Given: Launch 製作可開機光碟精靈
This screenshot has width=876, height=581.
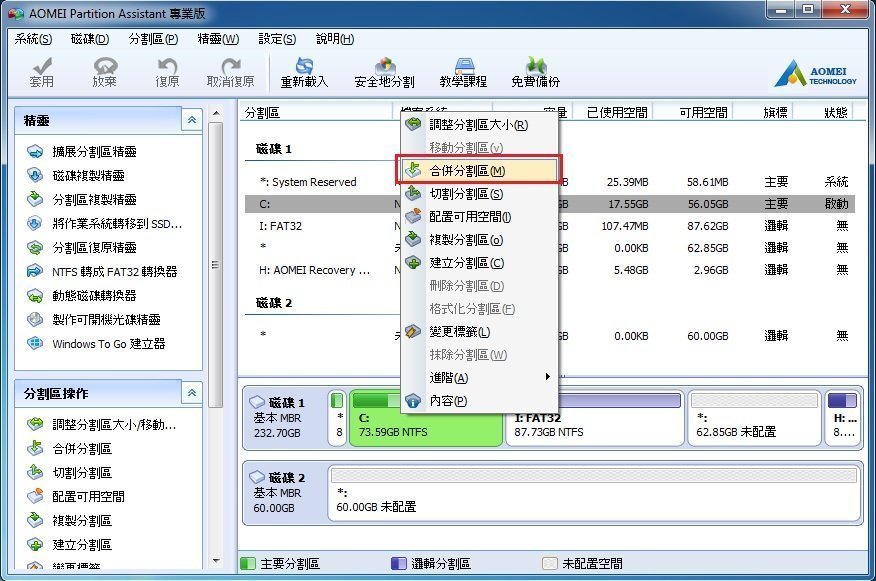Looking at the screenshot, I should pyautogui.click(x=93, y=320).
